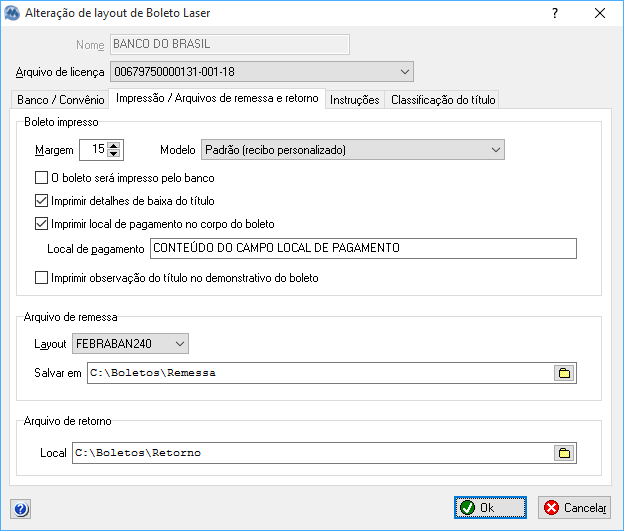
Task: Go to Classificação do título tab
Action: pyautogui.click(x=443, y=100)
